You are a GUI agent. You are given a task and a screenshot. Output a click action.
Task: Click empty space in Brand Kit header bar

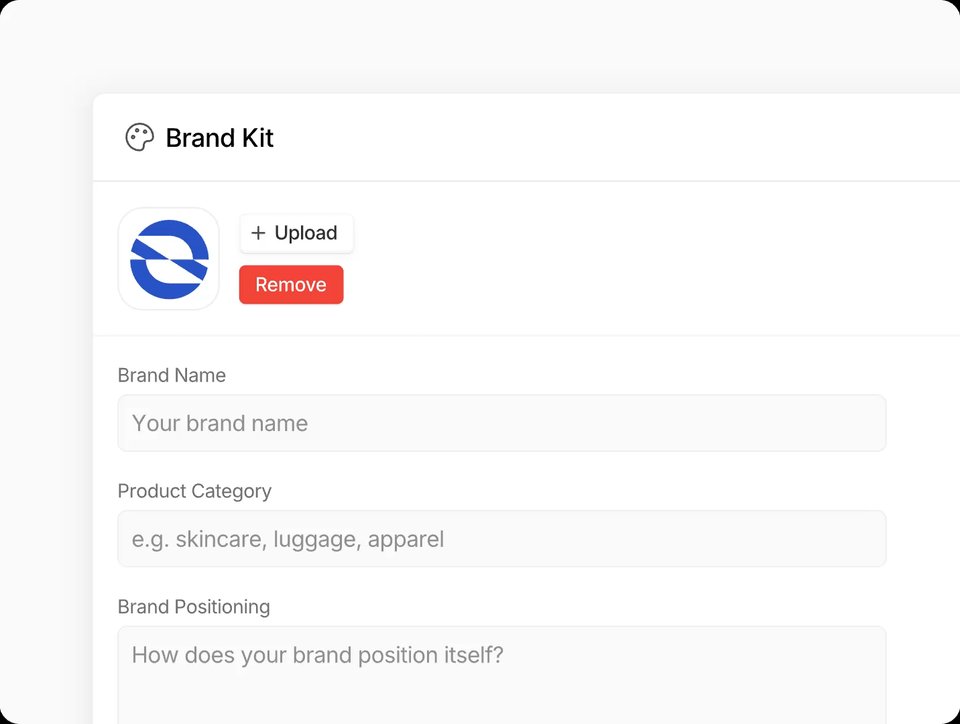click(x=600, y=138)
